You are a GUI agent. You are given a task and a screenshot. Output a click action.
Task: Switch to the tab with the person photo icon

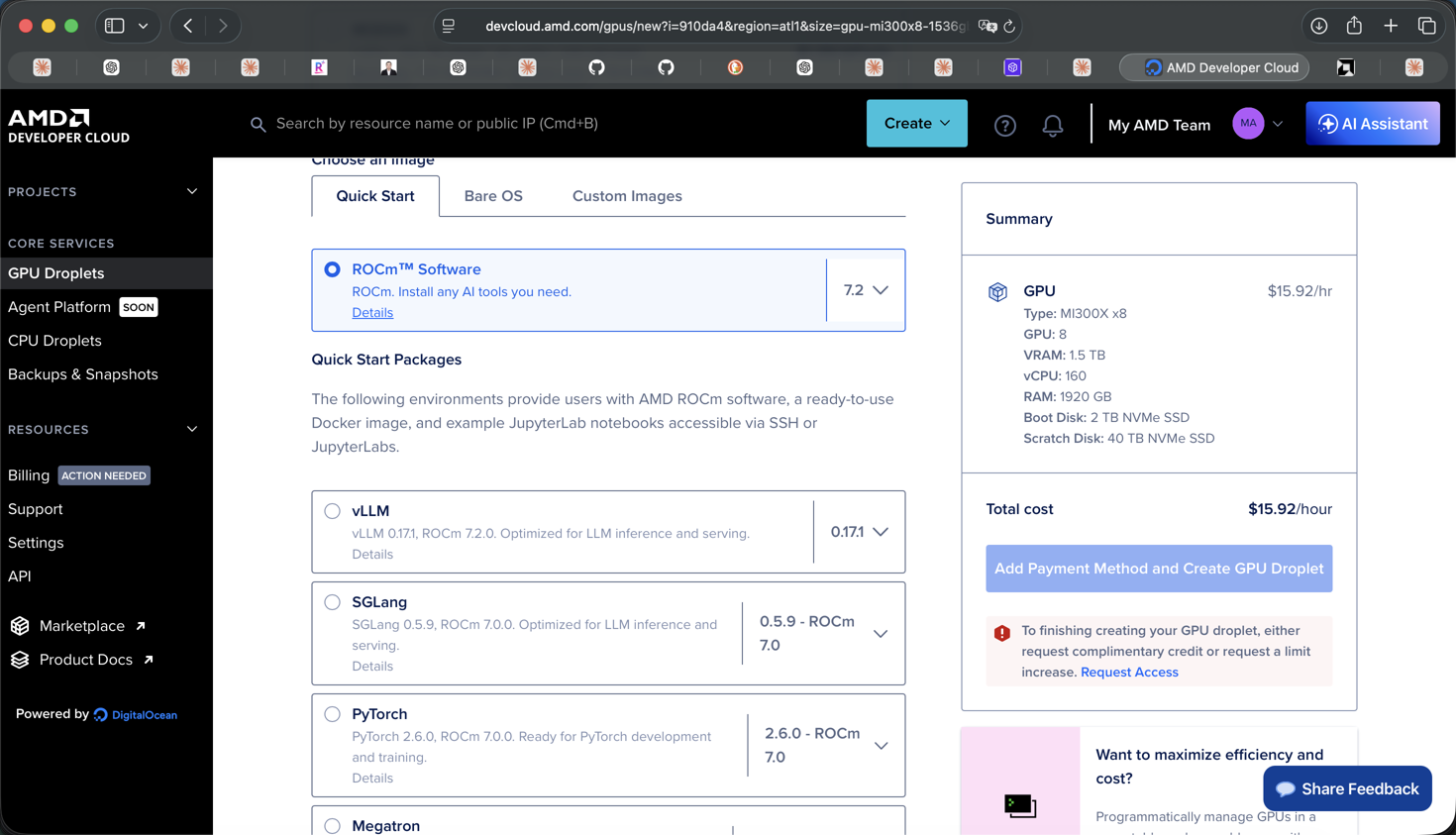[388, 67]
